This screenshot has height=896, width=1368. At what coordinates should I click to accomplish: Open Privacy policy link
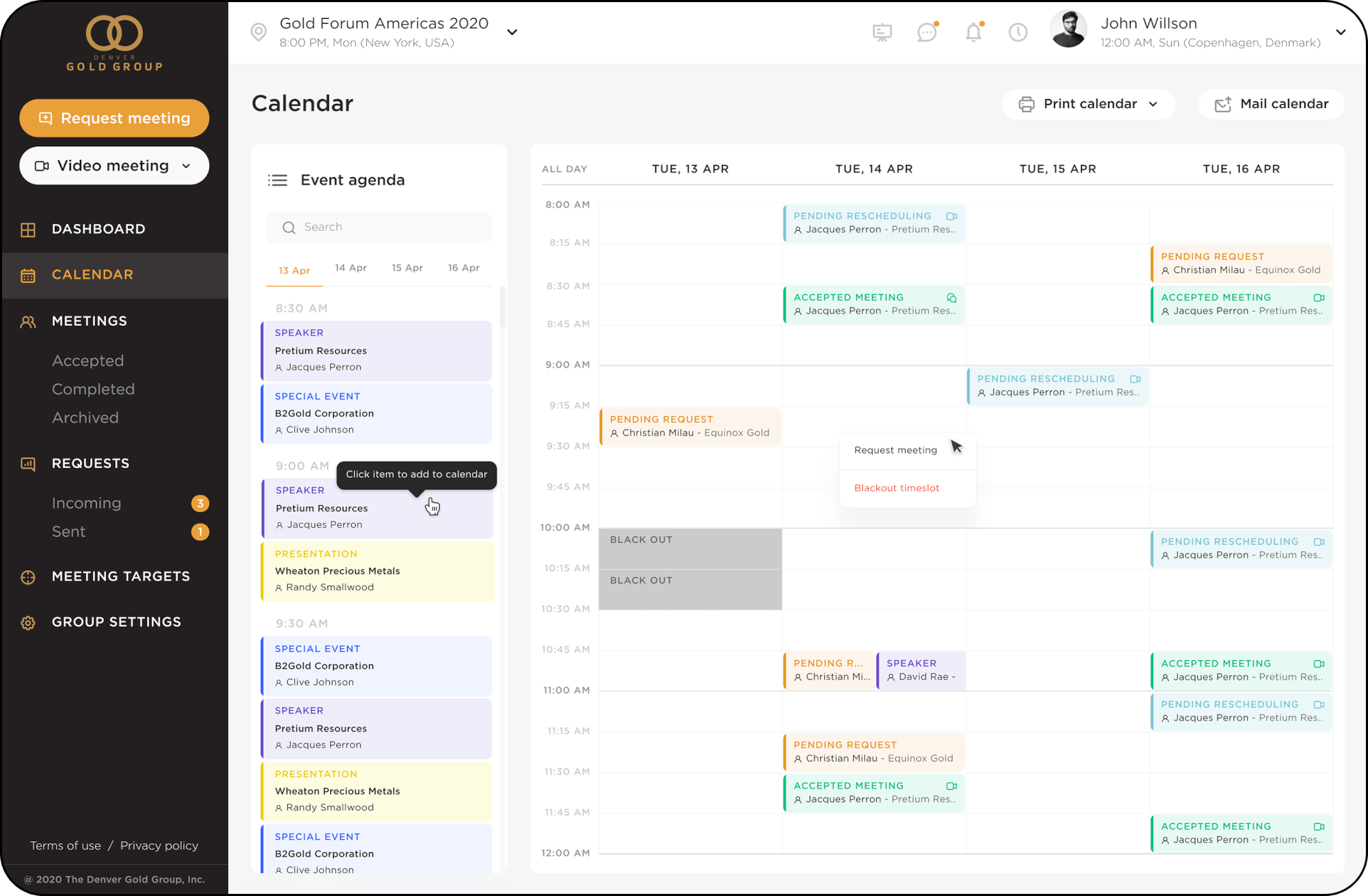(159, 846)
